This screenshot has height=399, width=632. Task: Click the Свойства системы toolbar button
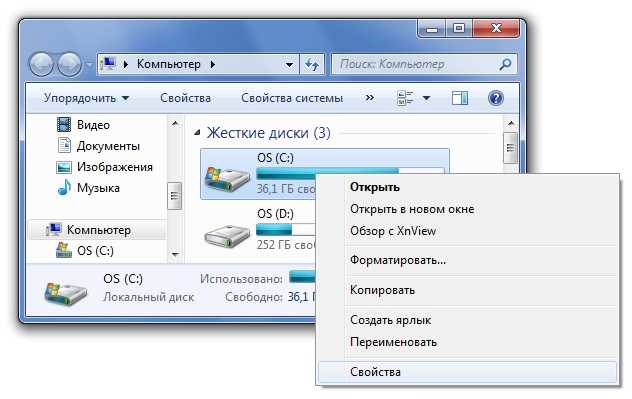(x=292, y=98)
